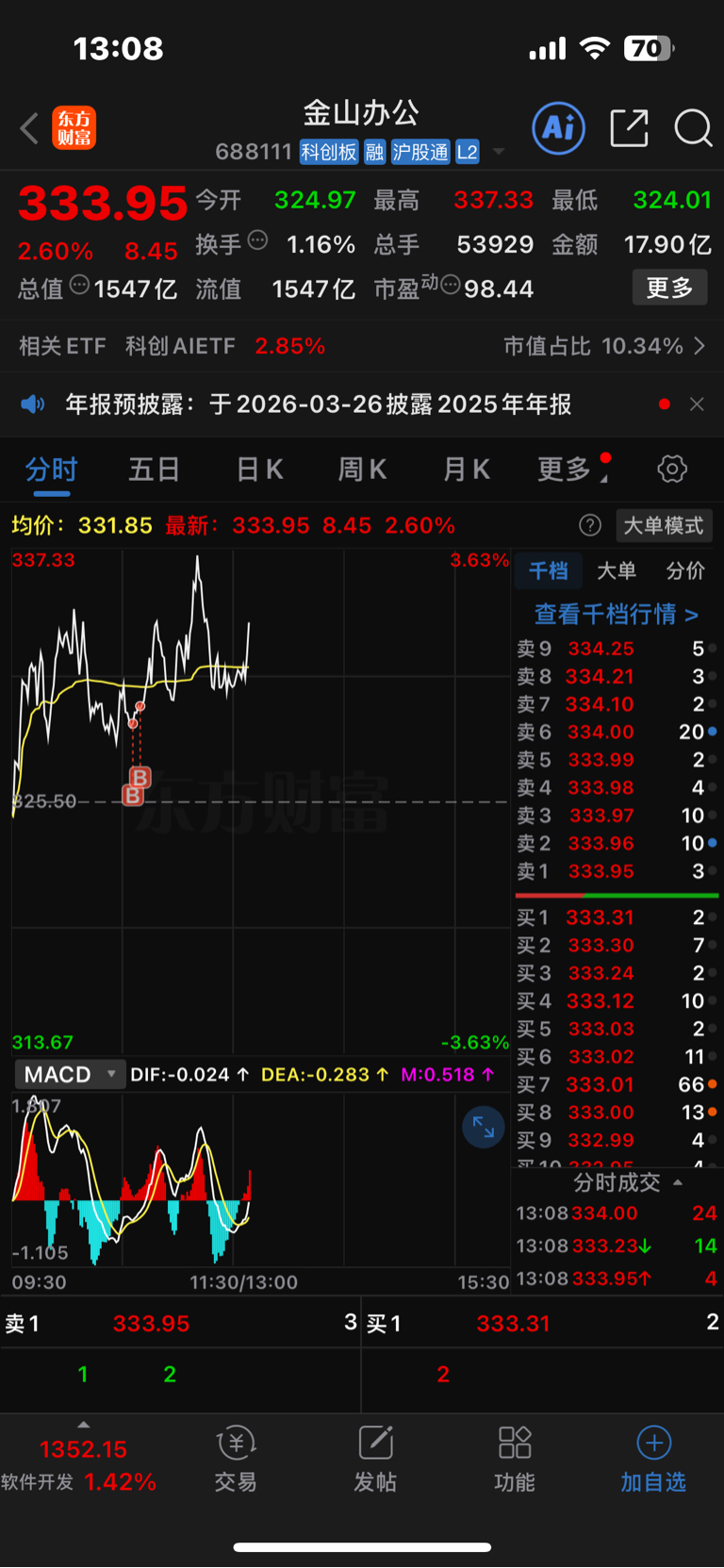The image size is (724, 1568).
Task: Expand the 分时成交 panel arrow
Action: (678, 1182)
